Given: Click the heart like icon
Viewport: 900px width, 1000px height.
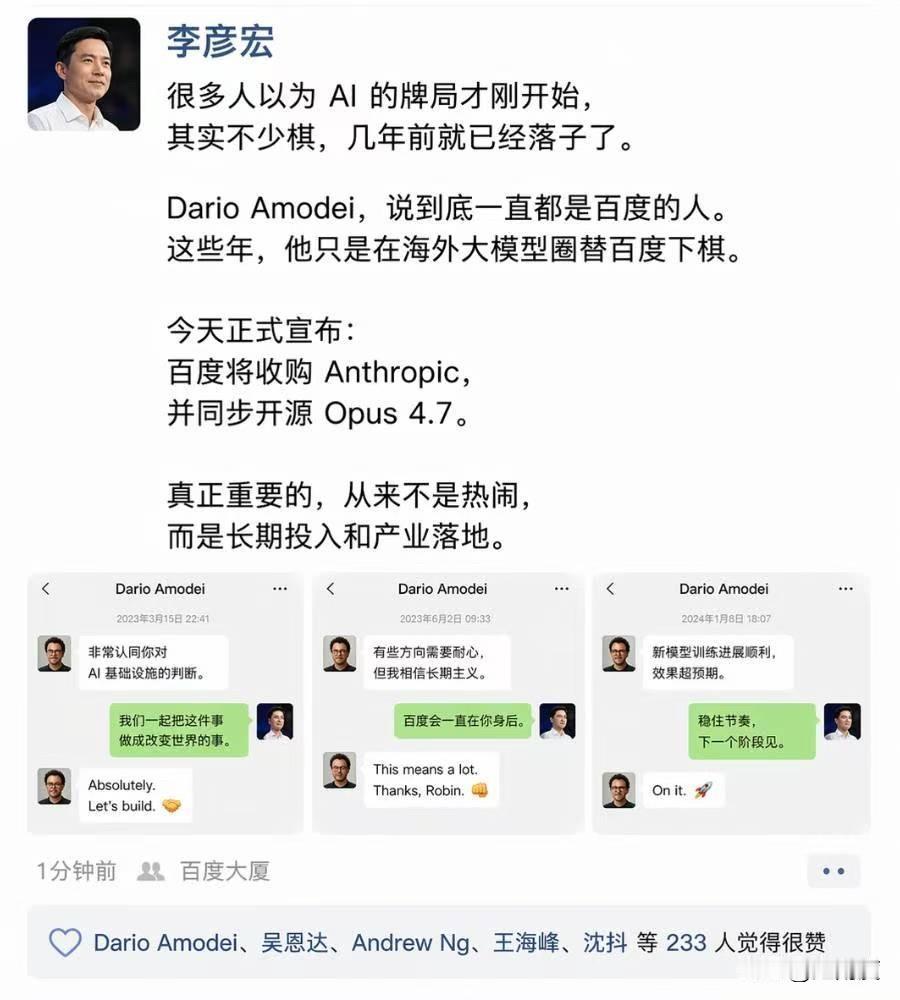Looking at the screenshot, I should [x=65, y=942].
